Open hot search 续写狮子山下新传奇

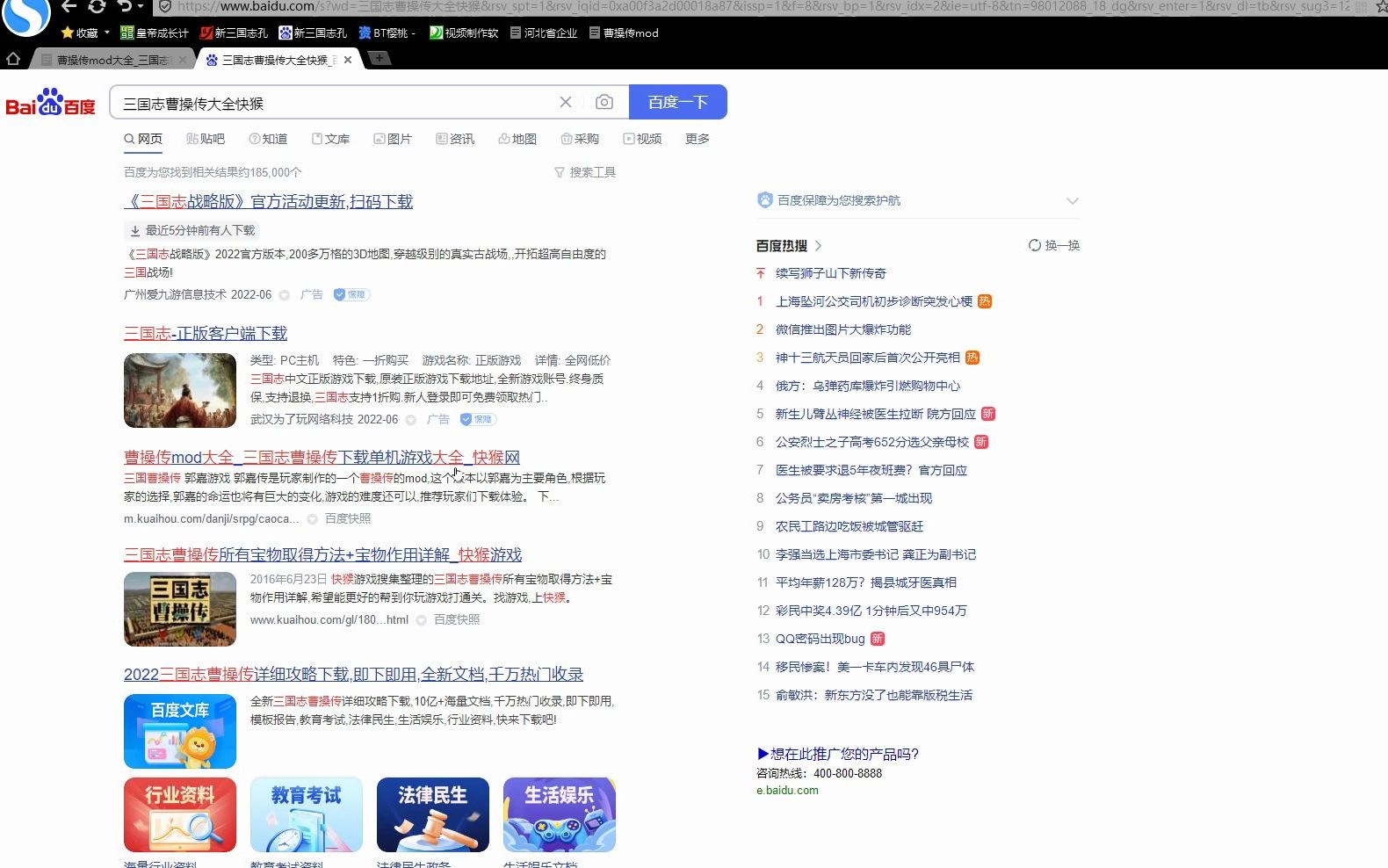pos(831,273)
